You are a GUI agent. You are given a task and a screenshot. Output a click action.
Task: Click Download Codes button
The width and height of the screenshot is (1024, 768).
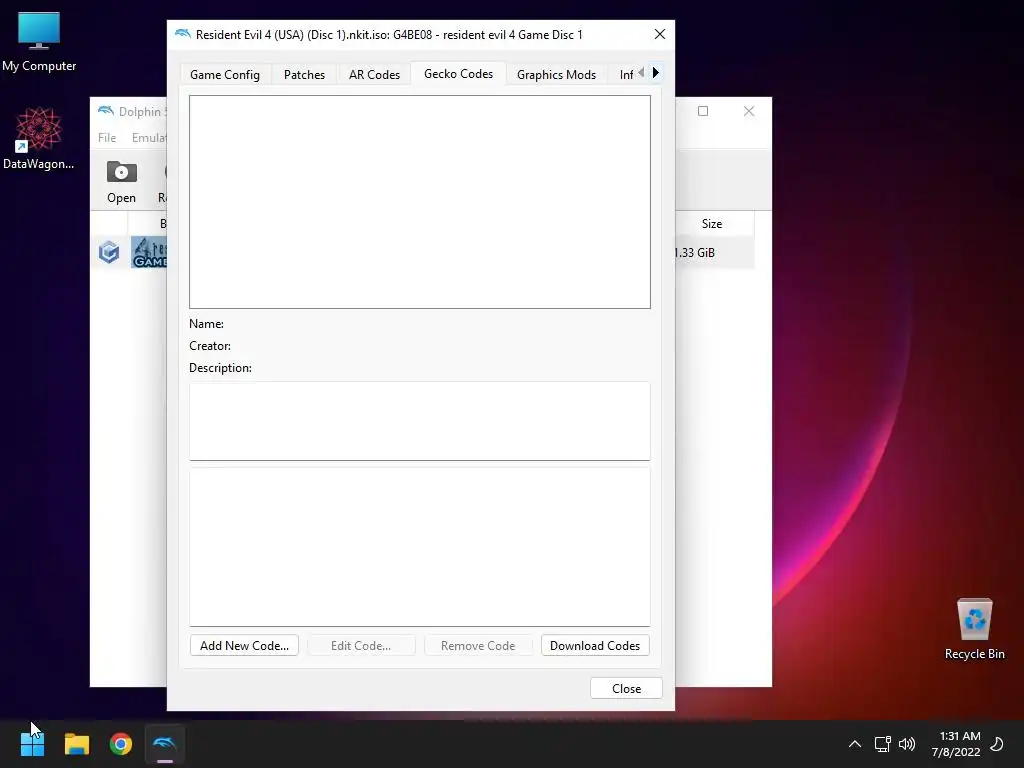[x=595, y=645]
